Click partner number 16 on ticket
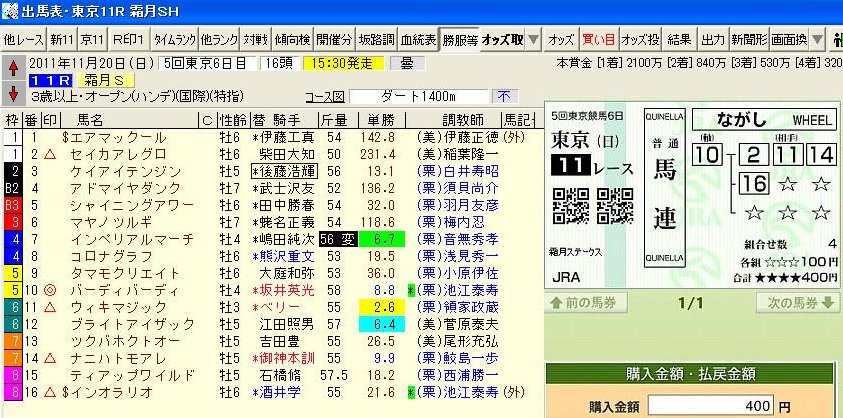Image resolution: width=843 pixels, height=418 pixels. [x=754, y=183]
